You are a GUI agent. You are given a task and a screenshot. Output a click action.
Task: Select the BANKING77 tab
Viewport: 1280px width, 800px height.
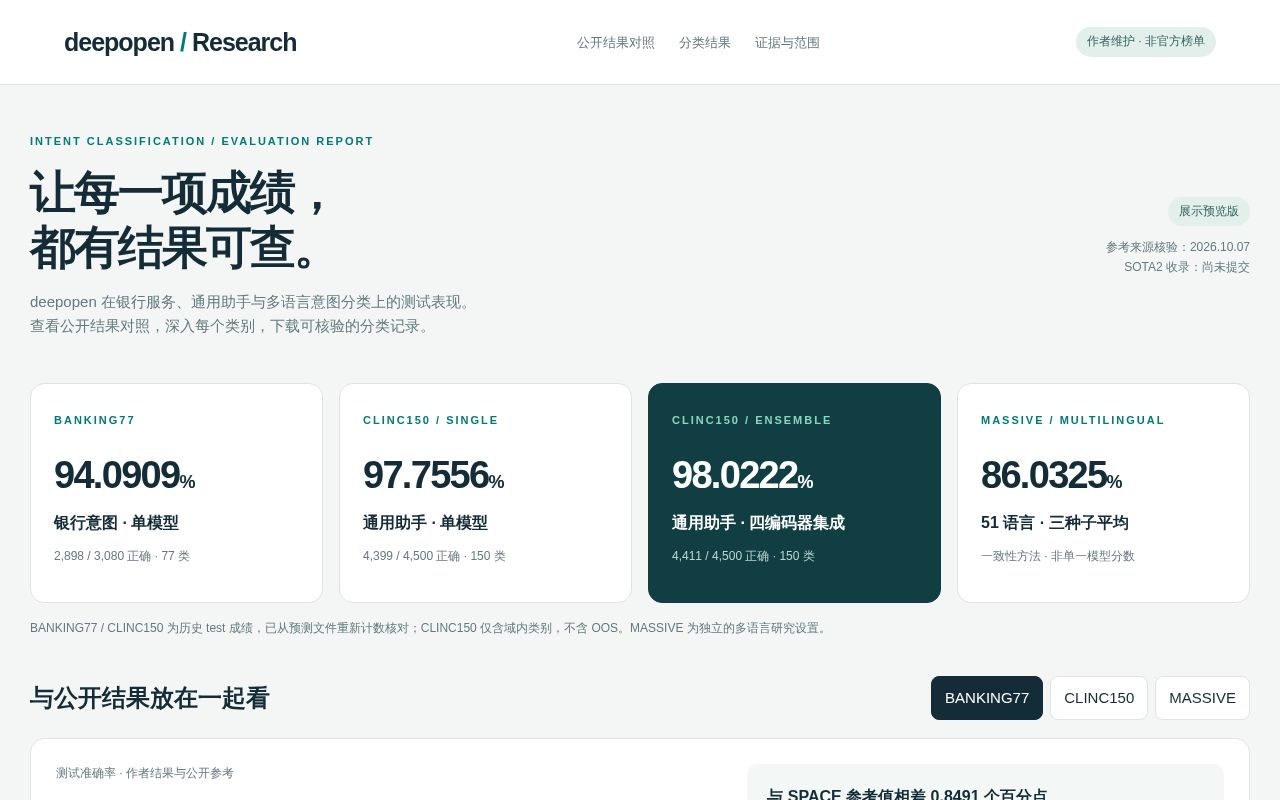click(x=987, y=698)
